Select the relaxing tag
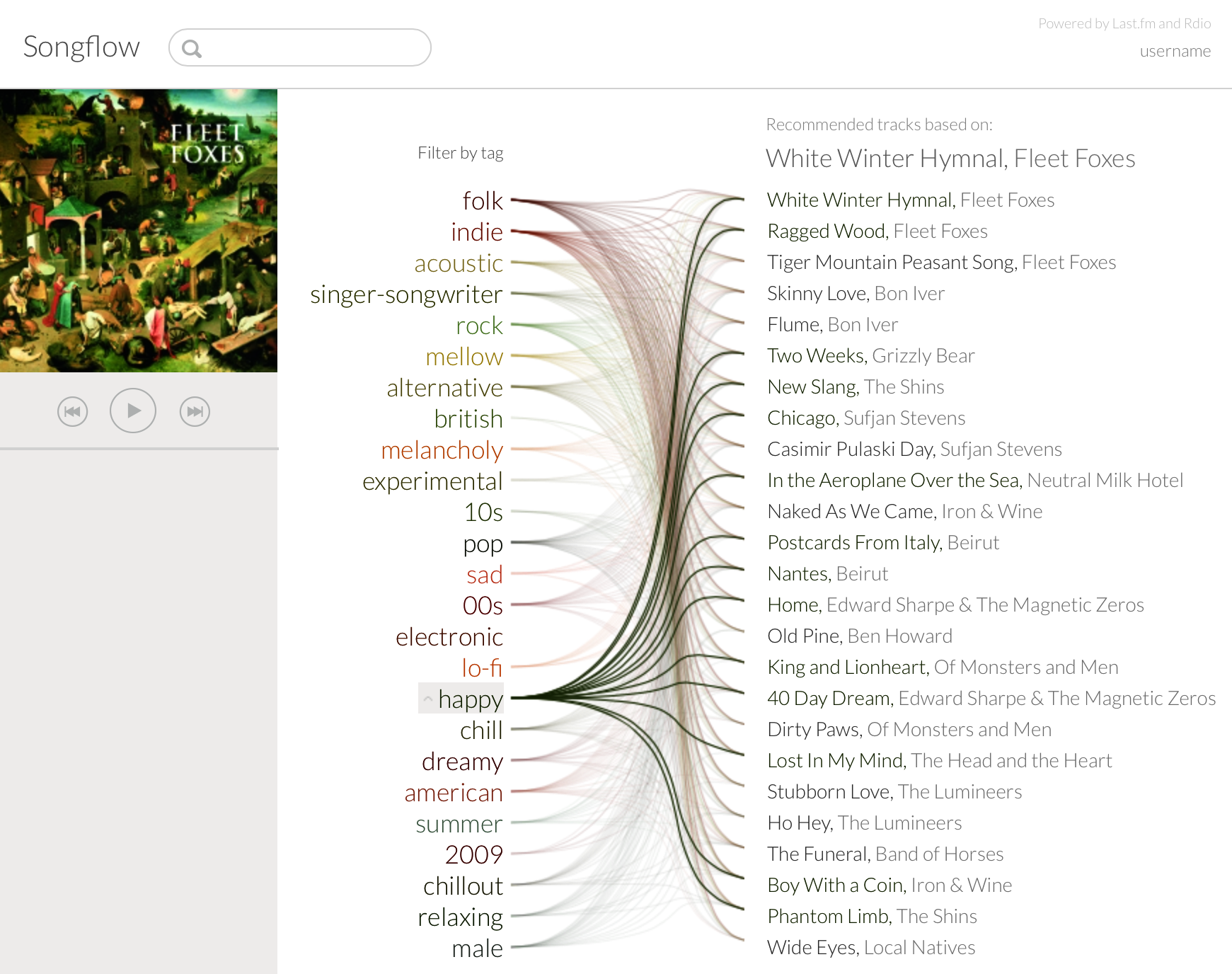The height and width of the screenshot is (974, 1232). (460, 917)
